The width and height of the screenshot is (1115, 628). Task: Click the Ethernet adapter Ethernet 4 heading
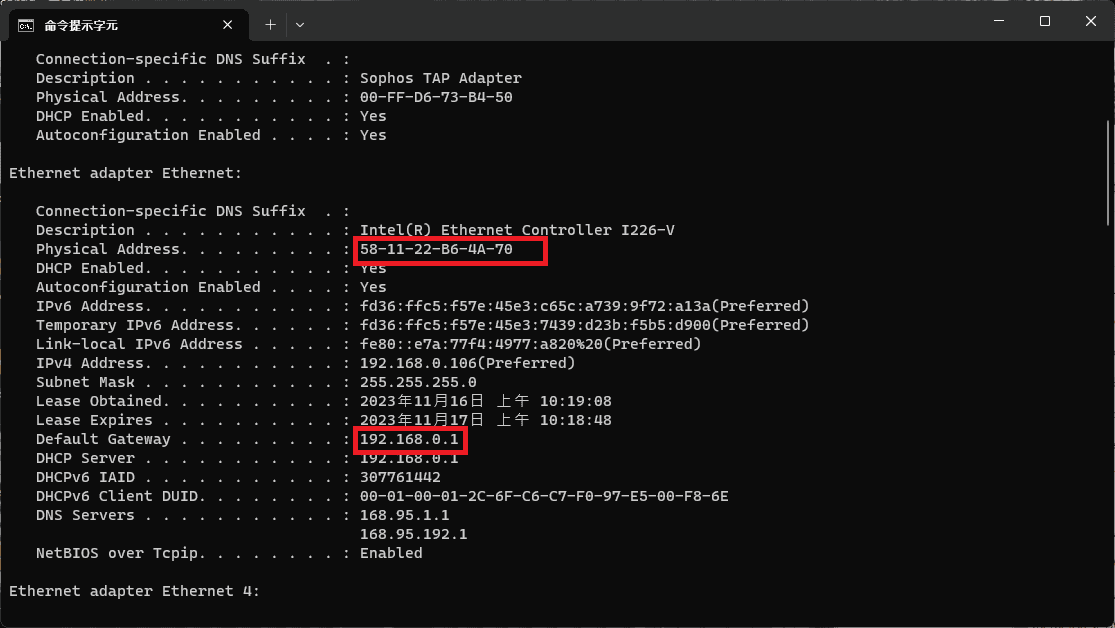tap(134, 591)
